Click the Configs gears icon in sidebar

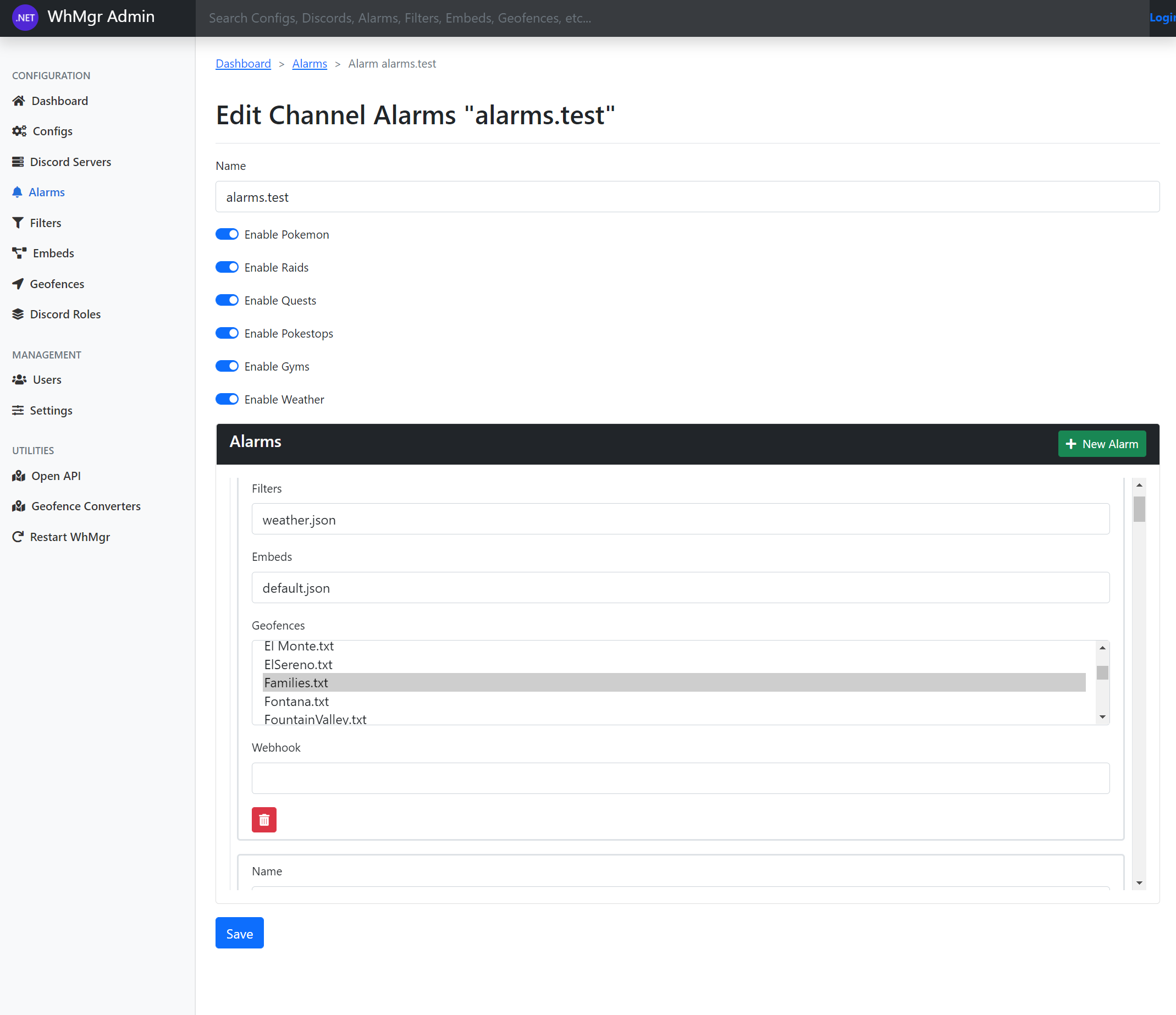pos(19,131)
